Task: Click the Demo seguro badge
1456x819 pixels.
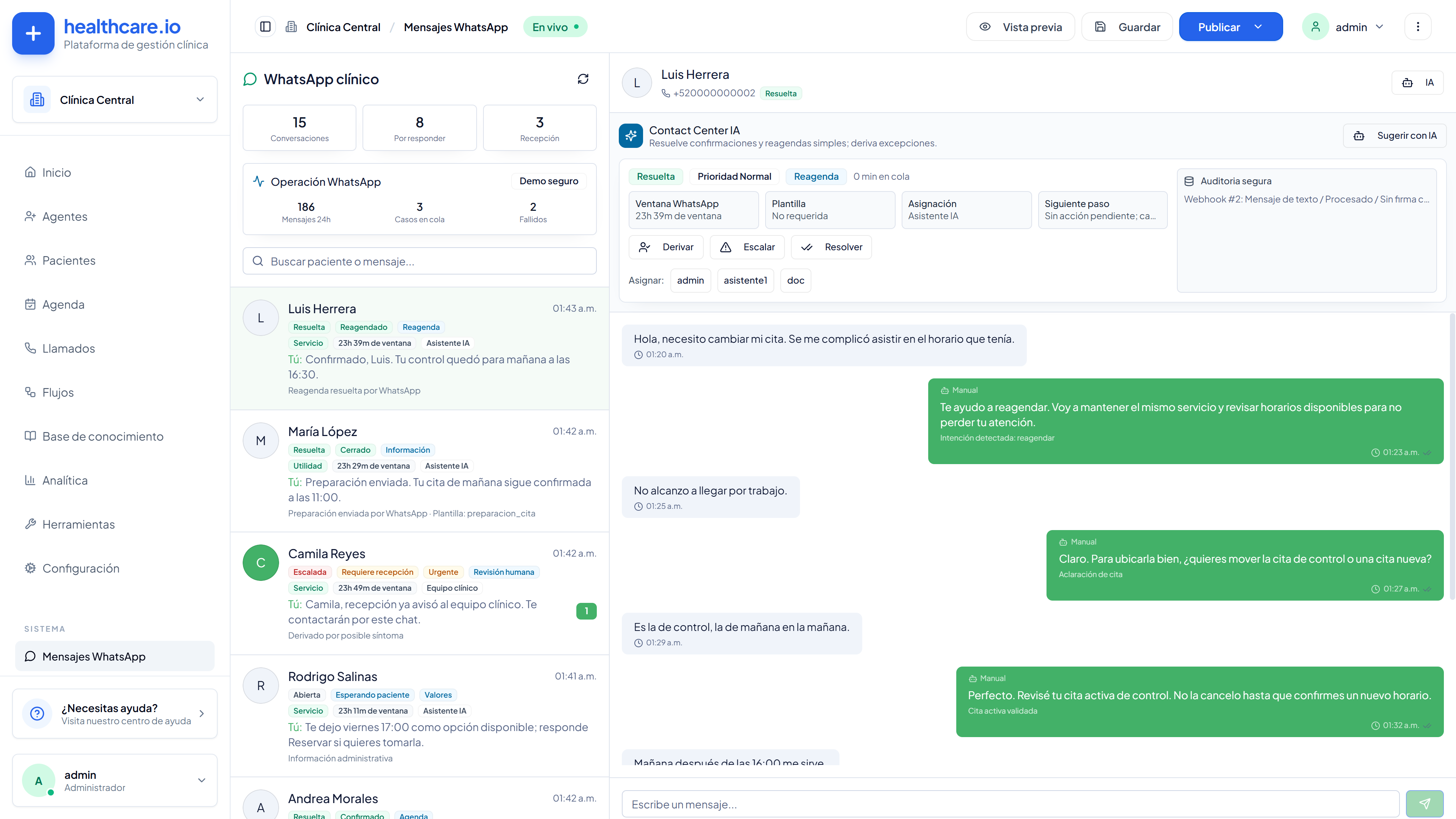Action: [549, 181]
